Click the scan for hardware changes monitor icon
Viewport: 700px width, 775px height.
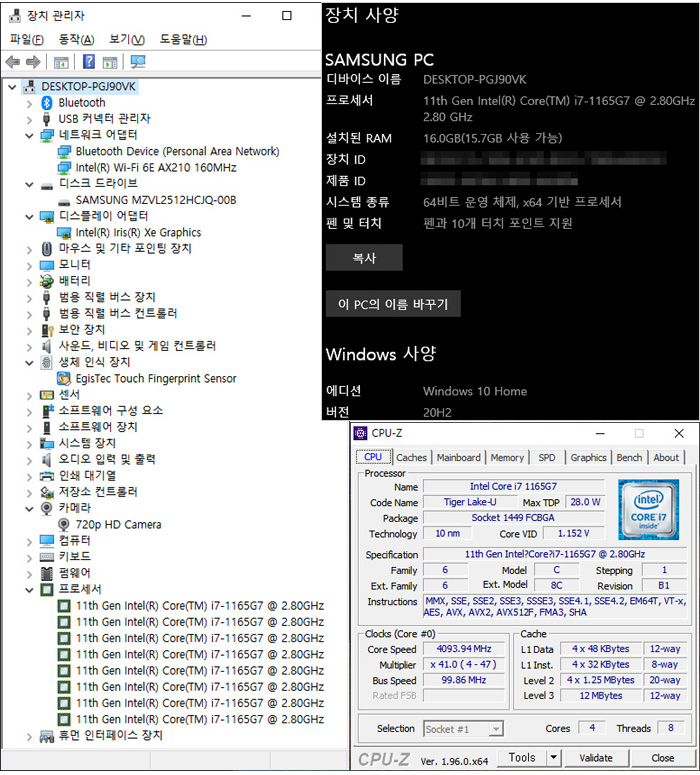tap(137, 61)
